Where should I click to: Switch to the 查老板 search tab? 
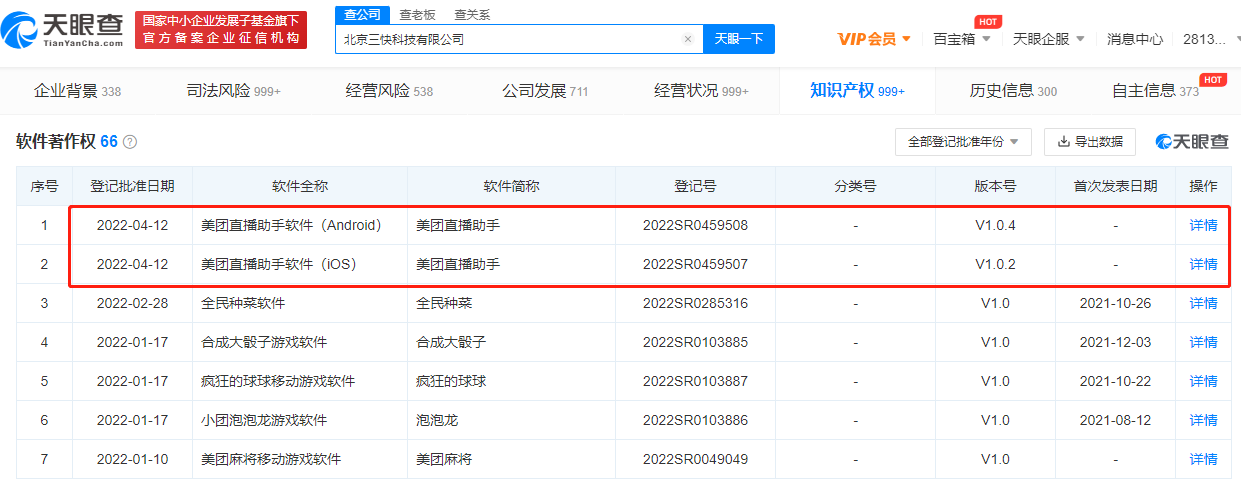click(417, 15)
